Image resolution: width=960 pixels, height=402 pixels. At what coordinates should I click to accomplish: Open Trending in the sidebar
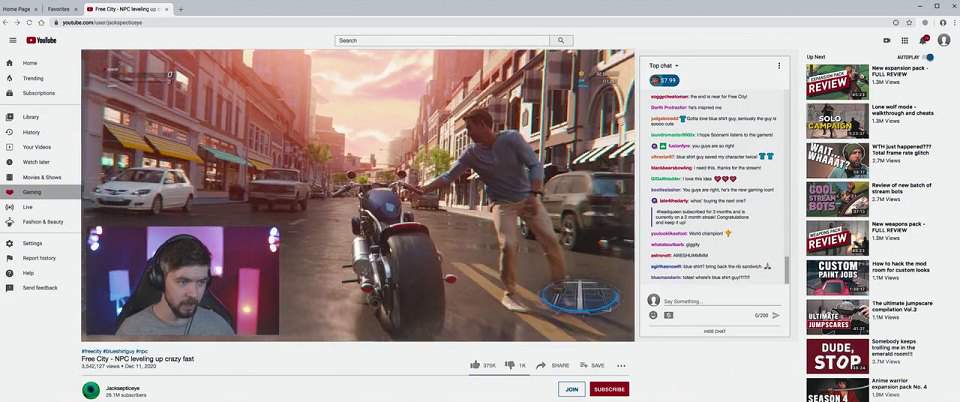pos(40,78)
